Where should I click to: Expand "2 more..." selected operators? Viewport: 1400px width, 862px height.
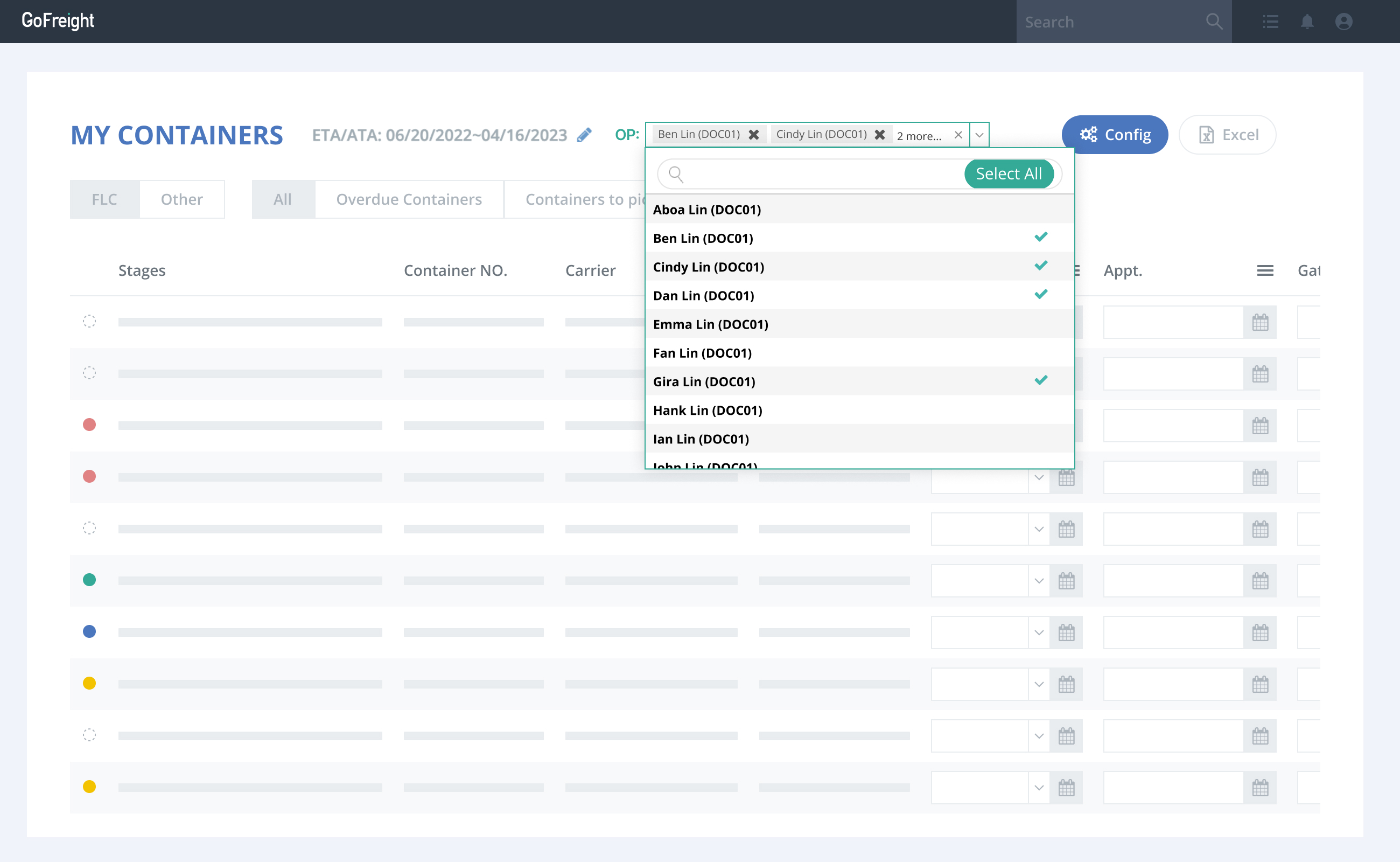click(919, 136)
